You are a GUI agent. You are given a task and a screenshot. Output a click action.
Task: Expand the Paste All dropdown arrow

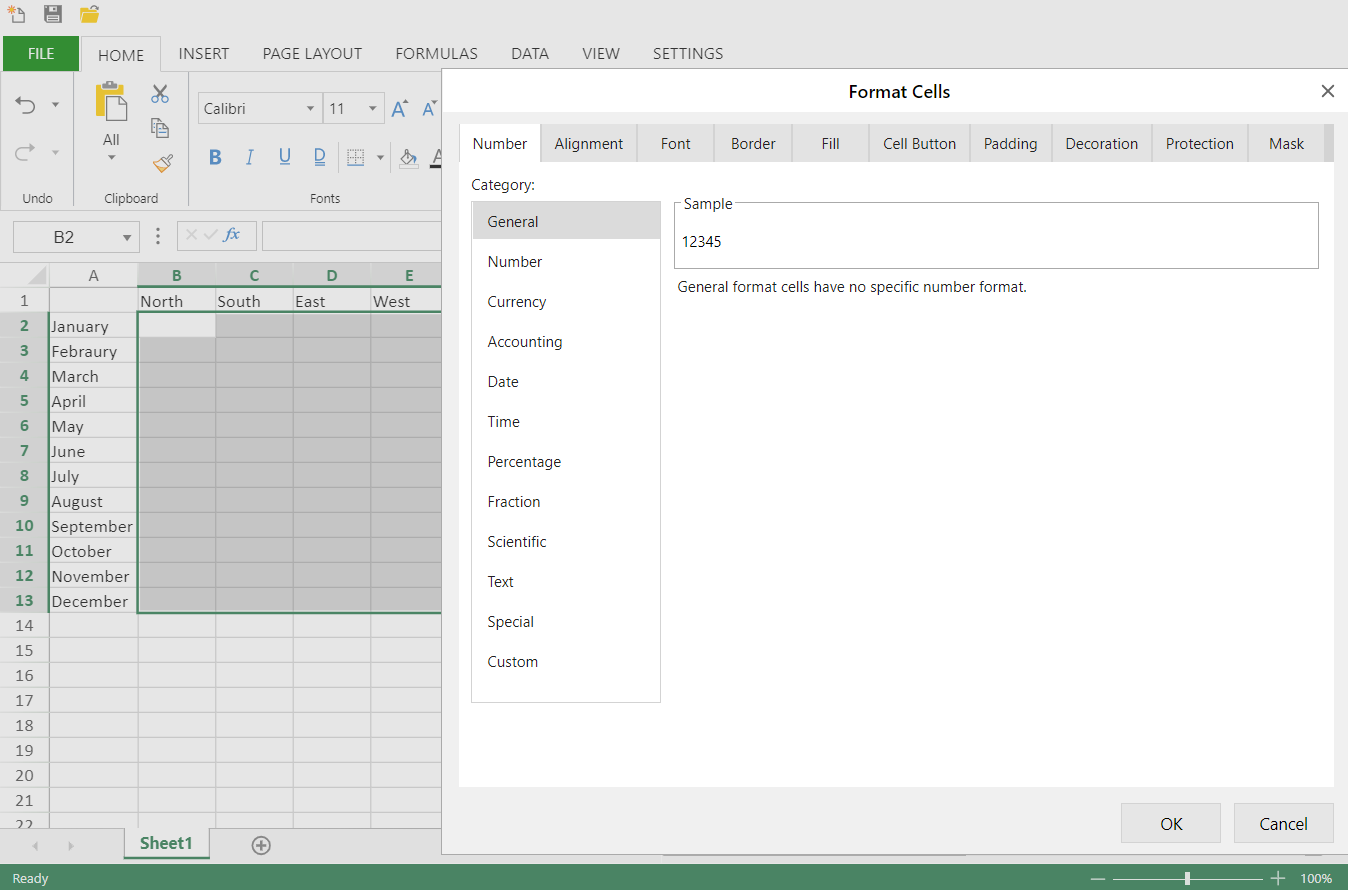[111, 158]
